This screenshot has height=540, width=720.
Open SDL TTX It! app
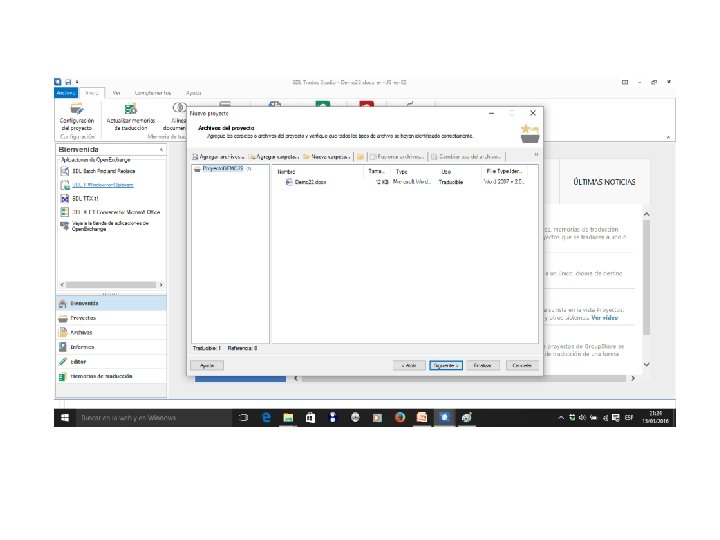click(x=79, y=198)
